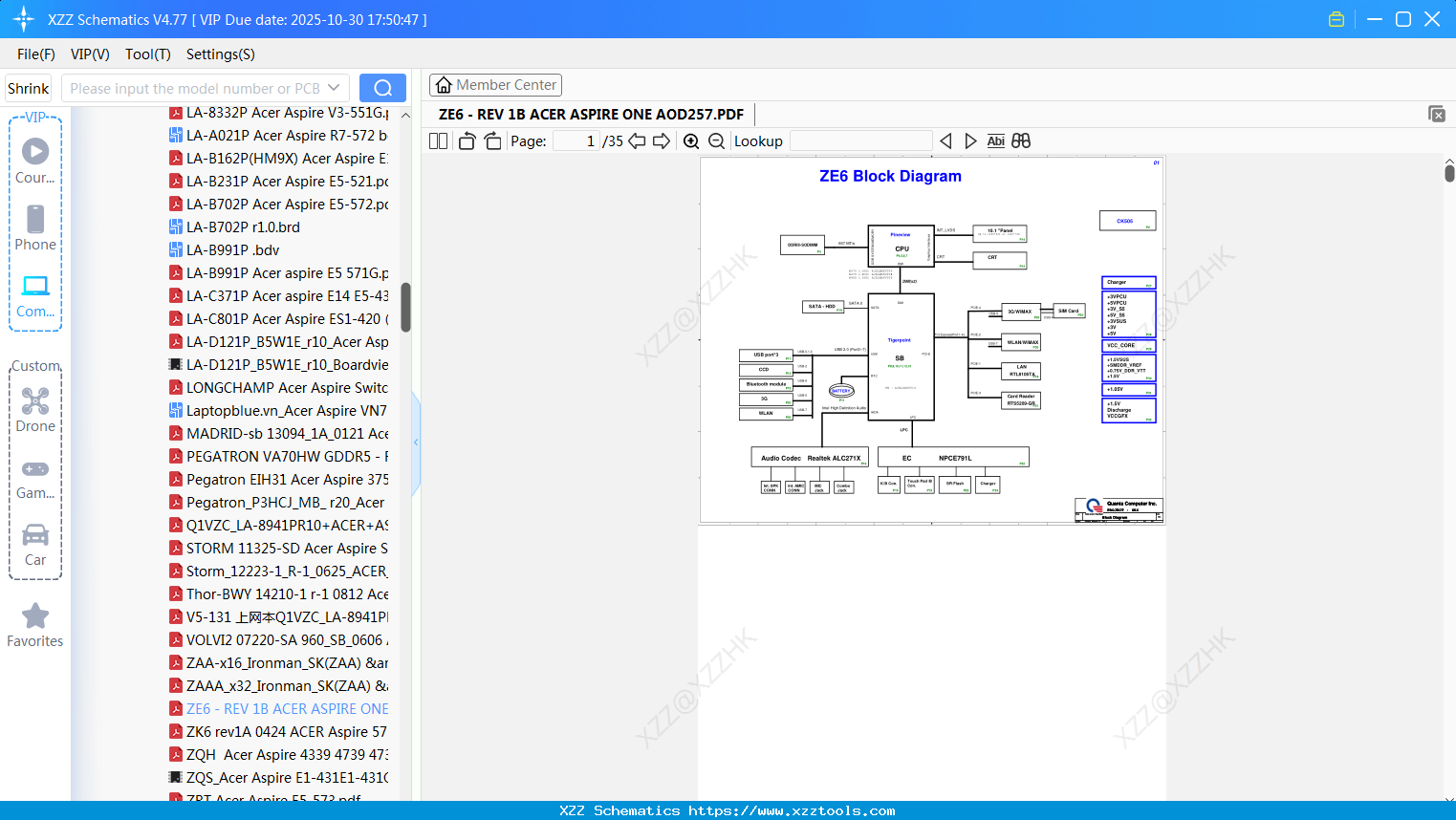Open the Car schematics category
The image size is (1456, 820).
pos(35,544)
